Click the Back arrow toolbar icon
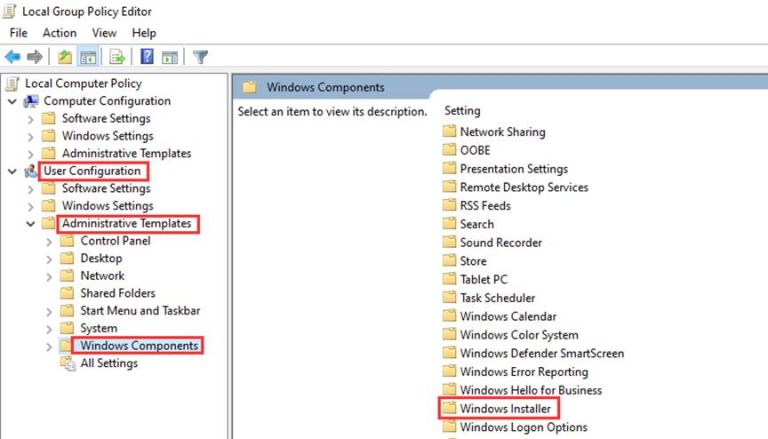The height and width of the screenshot is (439, 768). pyautogui.click(x=13, y=57)
